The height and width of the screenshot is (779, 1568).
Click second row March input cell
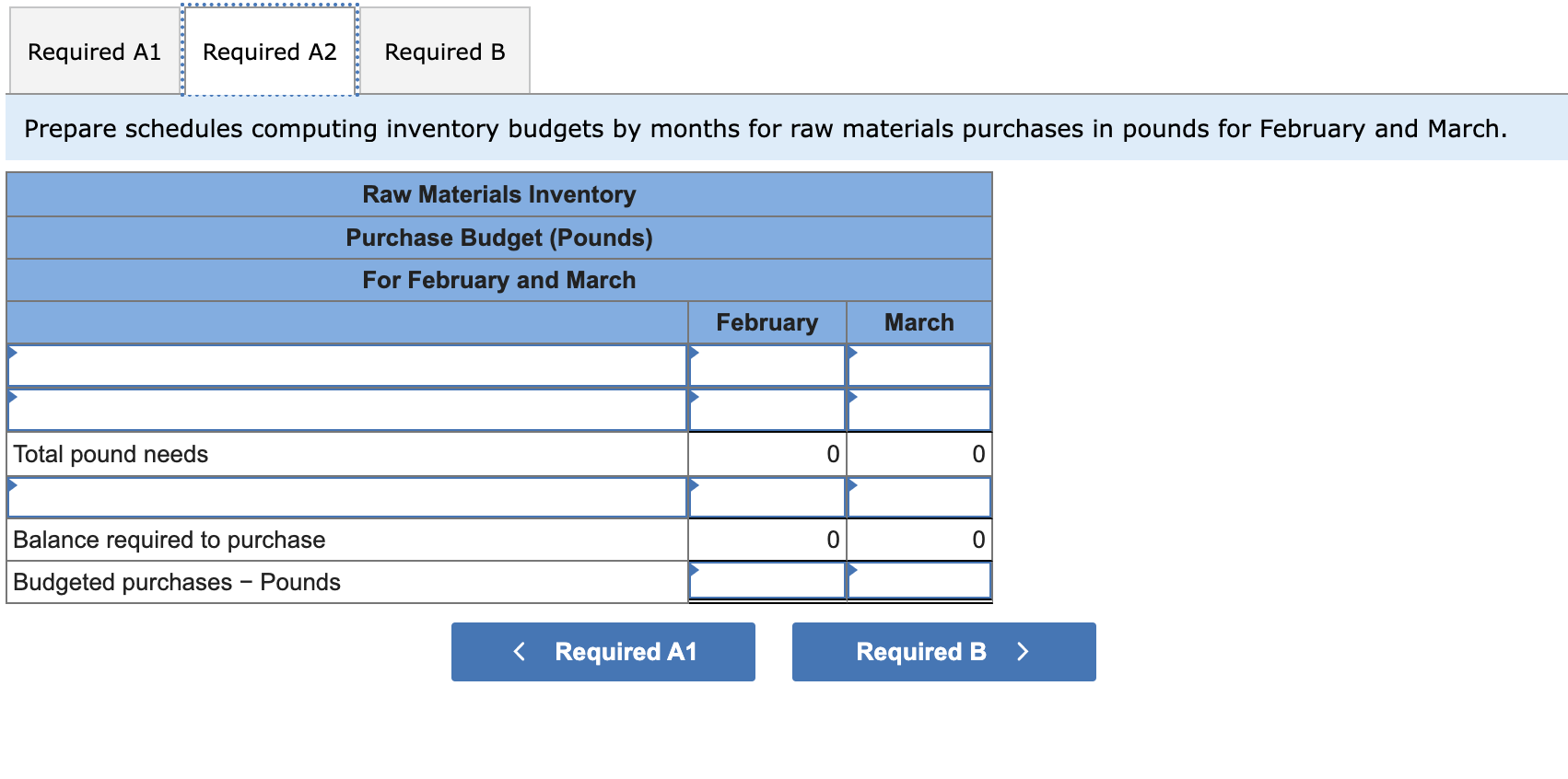(919, 410)
